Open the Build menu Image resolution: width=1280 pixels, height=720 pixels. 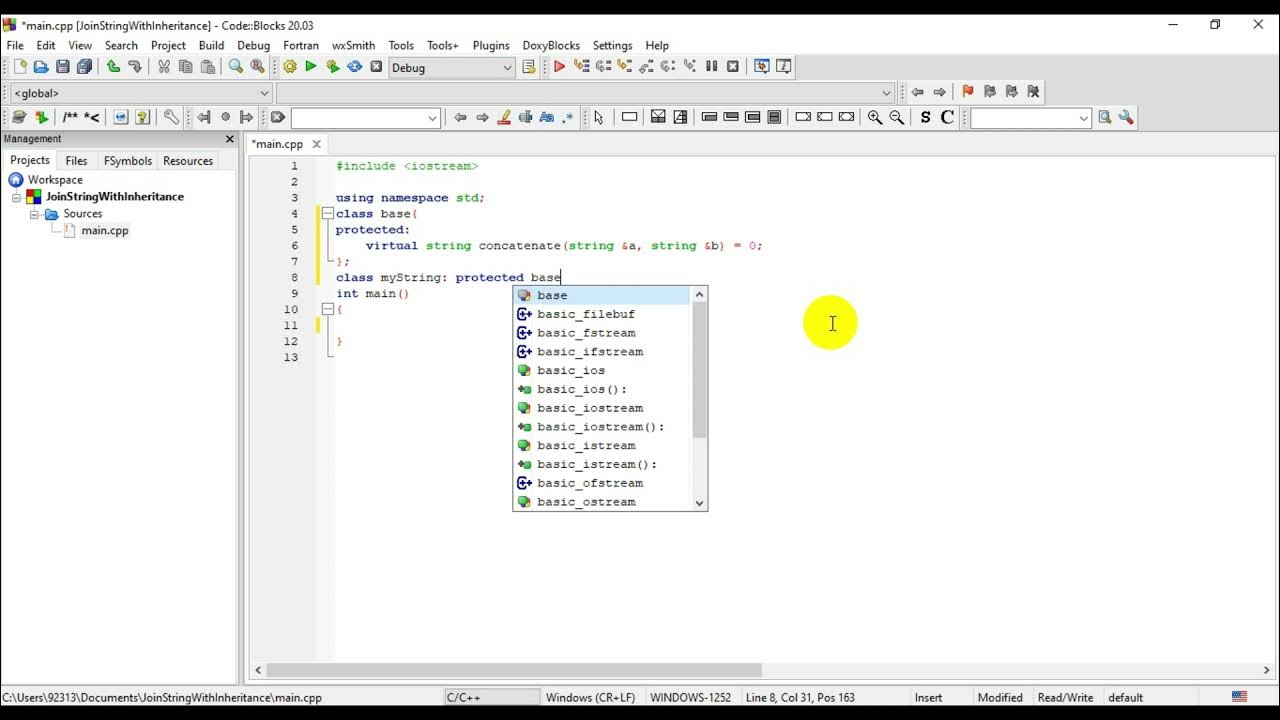[x=211, y=45]
